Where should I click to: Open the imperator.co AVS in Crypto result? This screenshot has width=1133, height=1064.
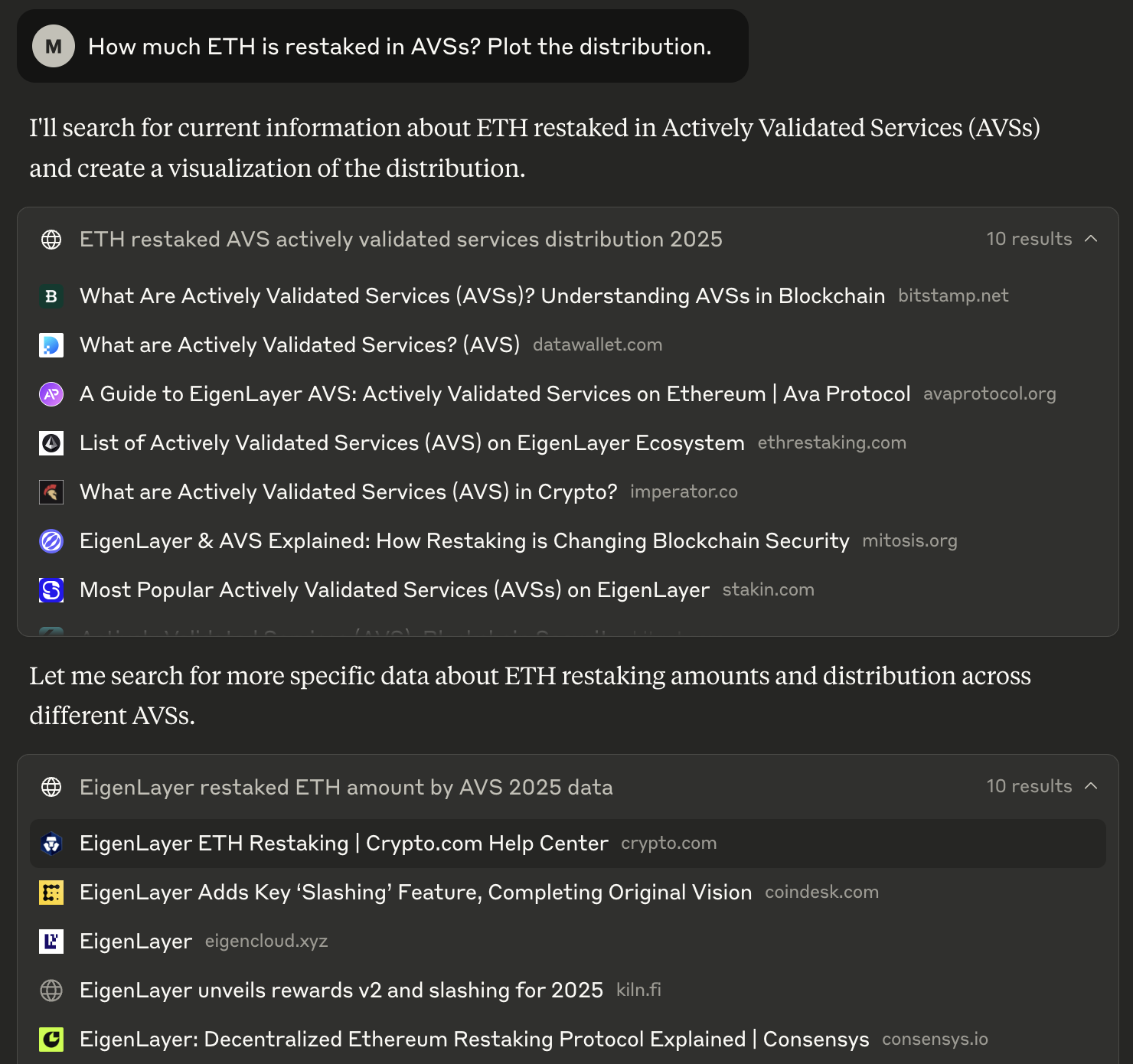(x=348, y=492)
